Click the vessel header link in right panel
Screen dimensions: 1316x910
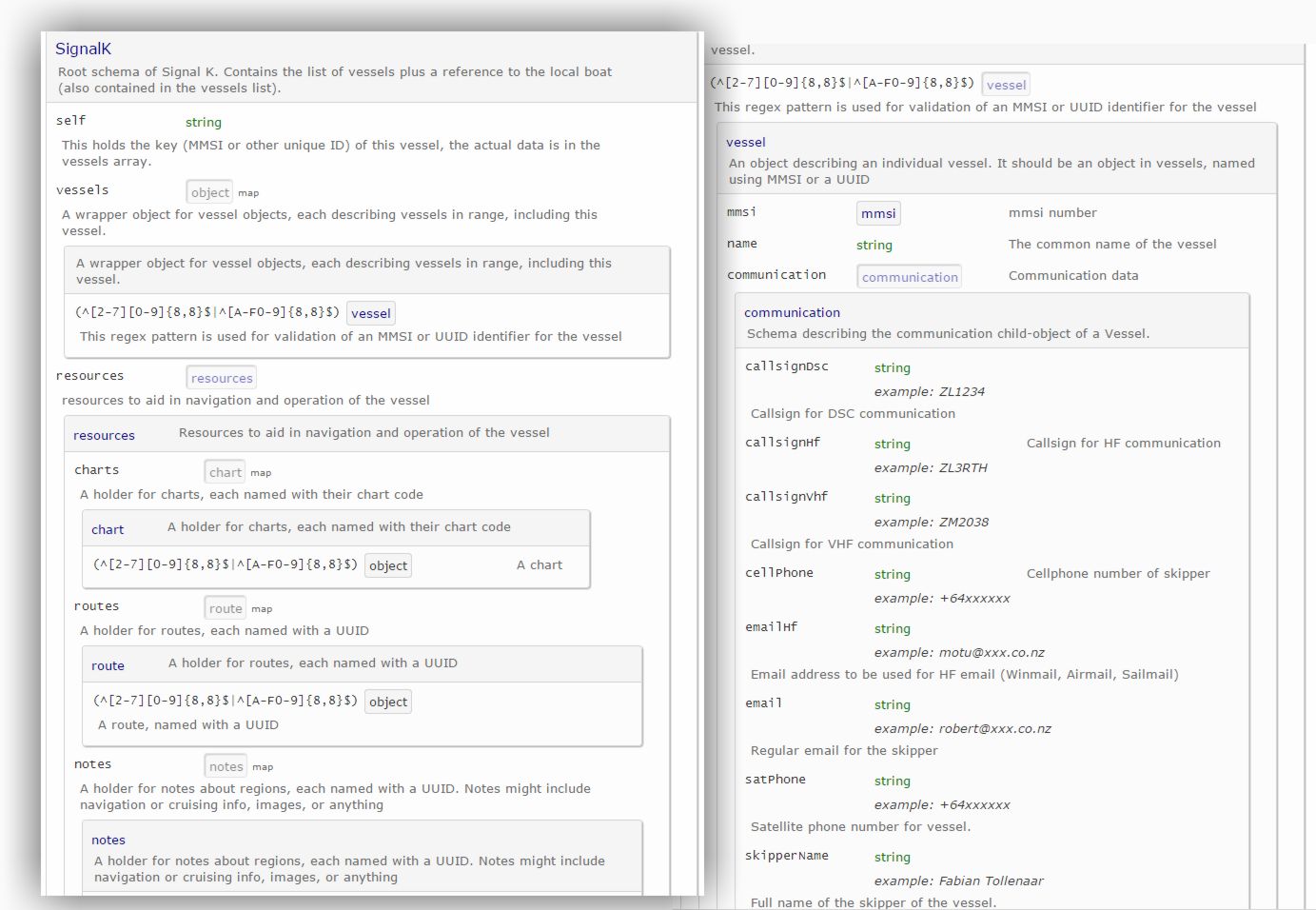point(745,142)
